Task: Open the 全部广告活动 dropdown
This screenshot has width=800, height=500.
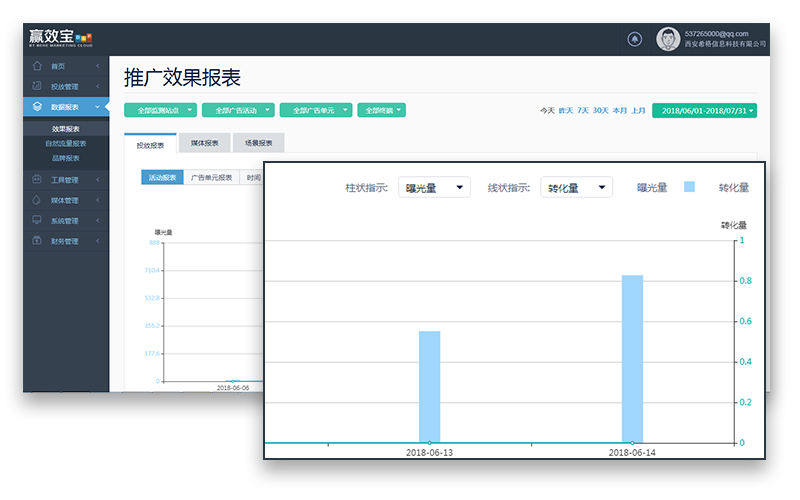Action: [237, 110]
